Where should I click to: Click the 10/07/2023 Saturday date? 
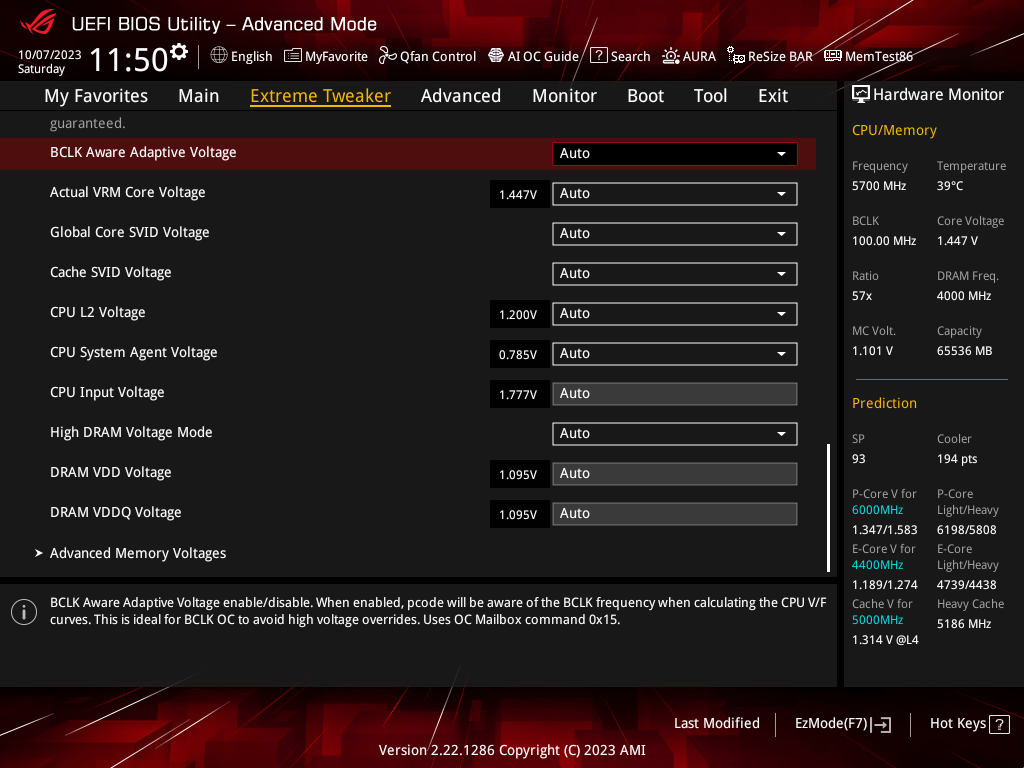coord(49,61)
